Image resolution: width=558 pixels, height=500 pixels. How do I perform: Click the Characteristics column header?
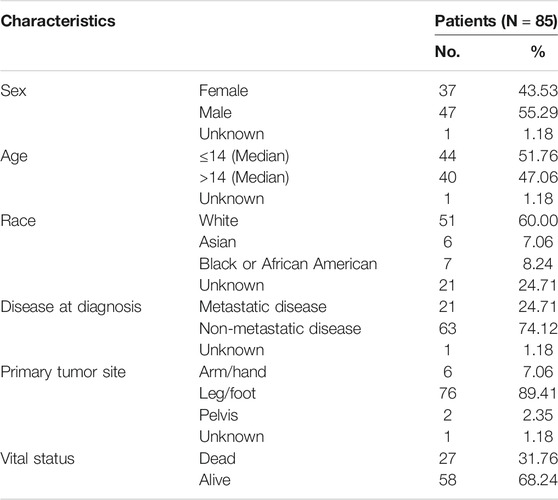coord(58,21)
